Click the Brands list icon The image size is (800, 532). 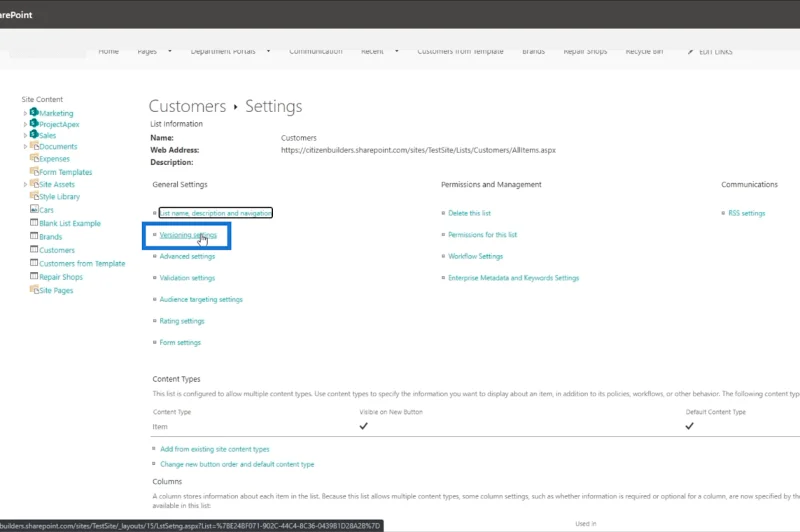(34, 236)
